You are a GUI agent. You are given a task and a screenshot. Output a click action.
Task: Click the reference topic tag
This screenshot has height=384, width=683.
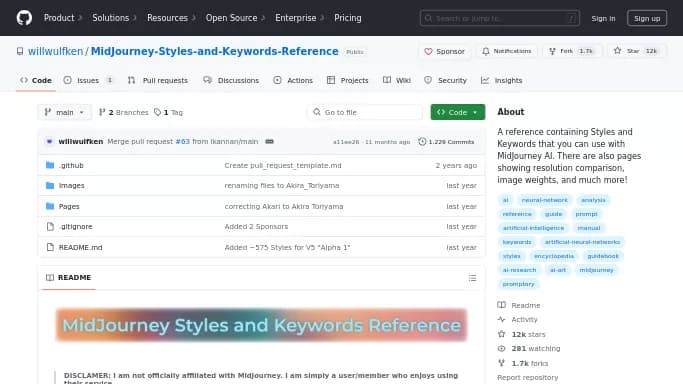pos(517,214)
